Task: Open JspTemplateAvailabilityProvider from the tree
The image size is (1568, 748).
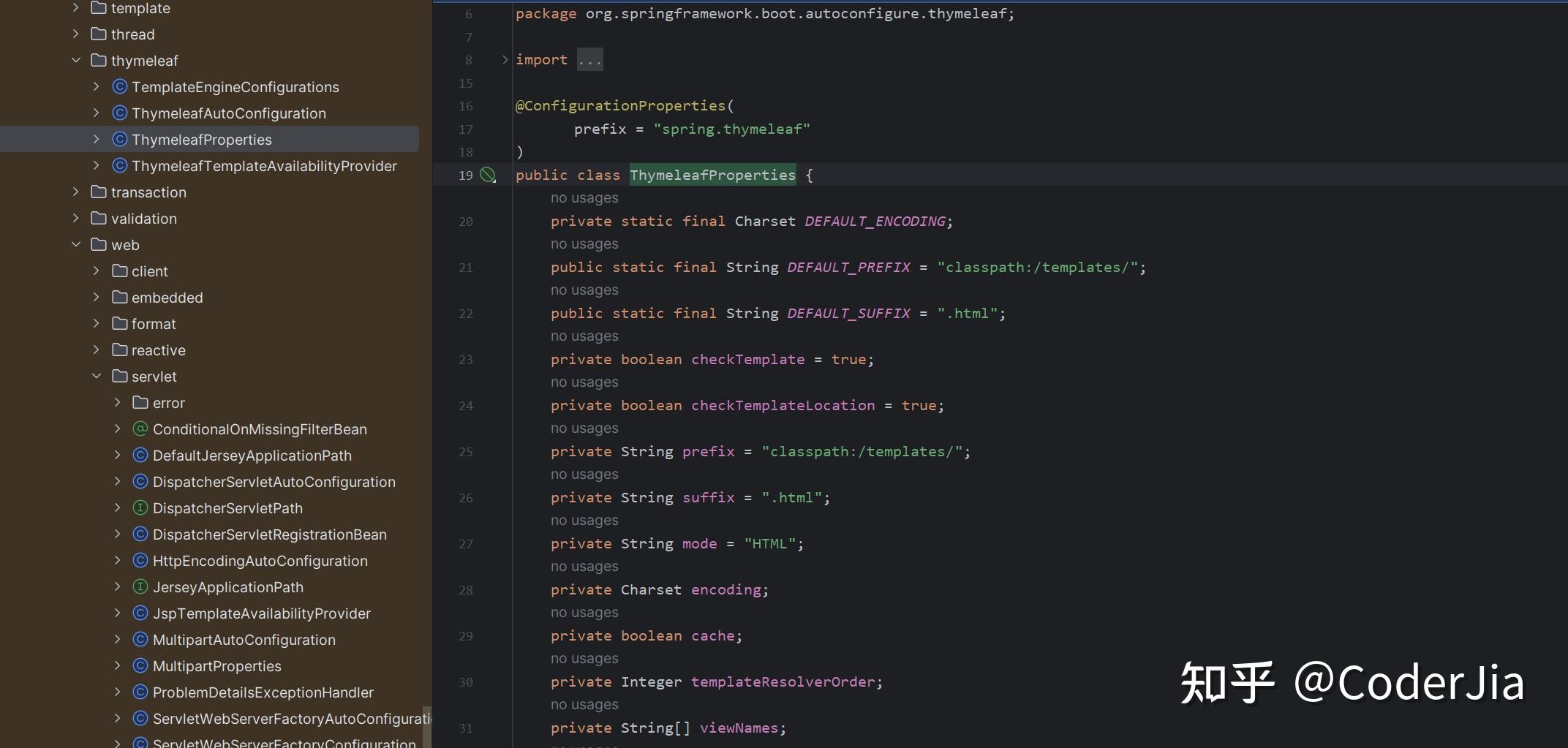Action: pos(262,613)
